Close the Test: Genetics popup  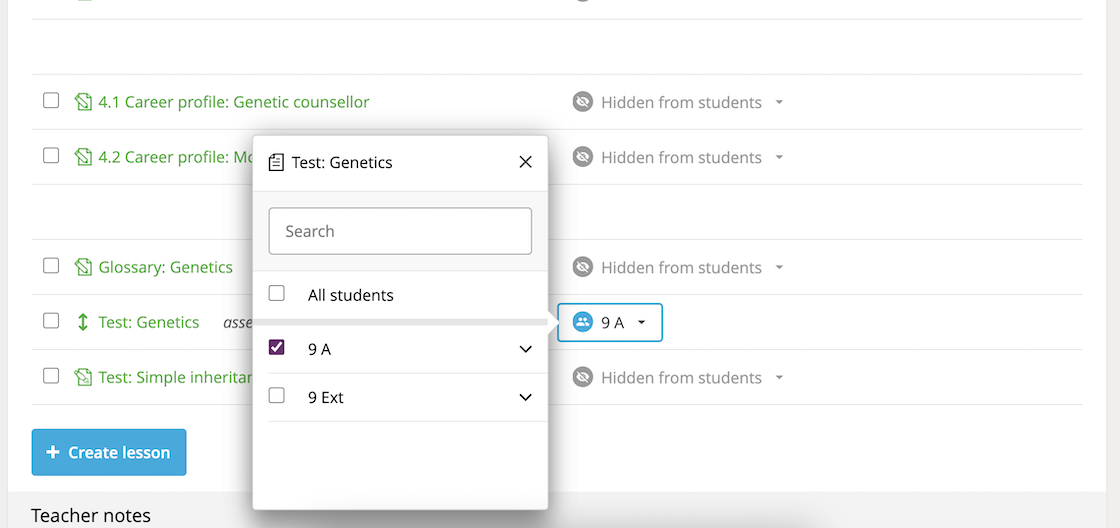pyautogui.click(x=526, y=162)
